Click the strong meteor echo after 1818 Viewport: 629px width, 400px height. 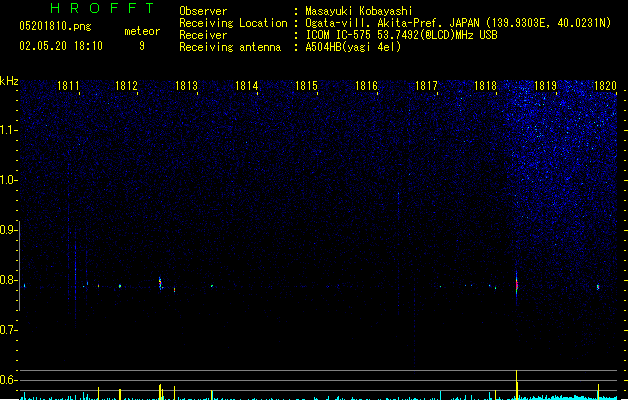pyautogui.click(x=517, y=286)
